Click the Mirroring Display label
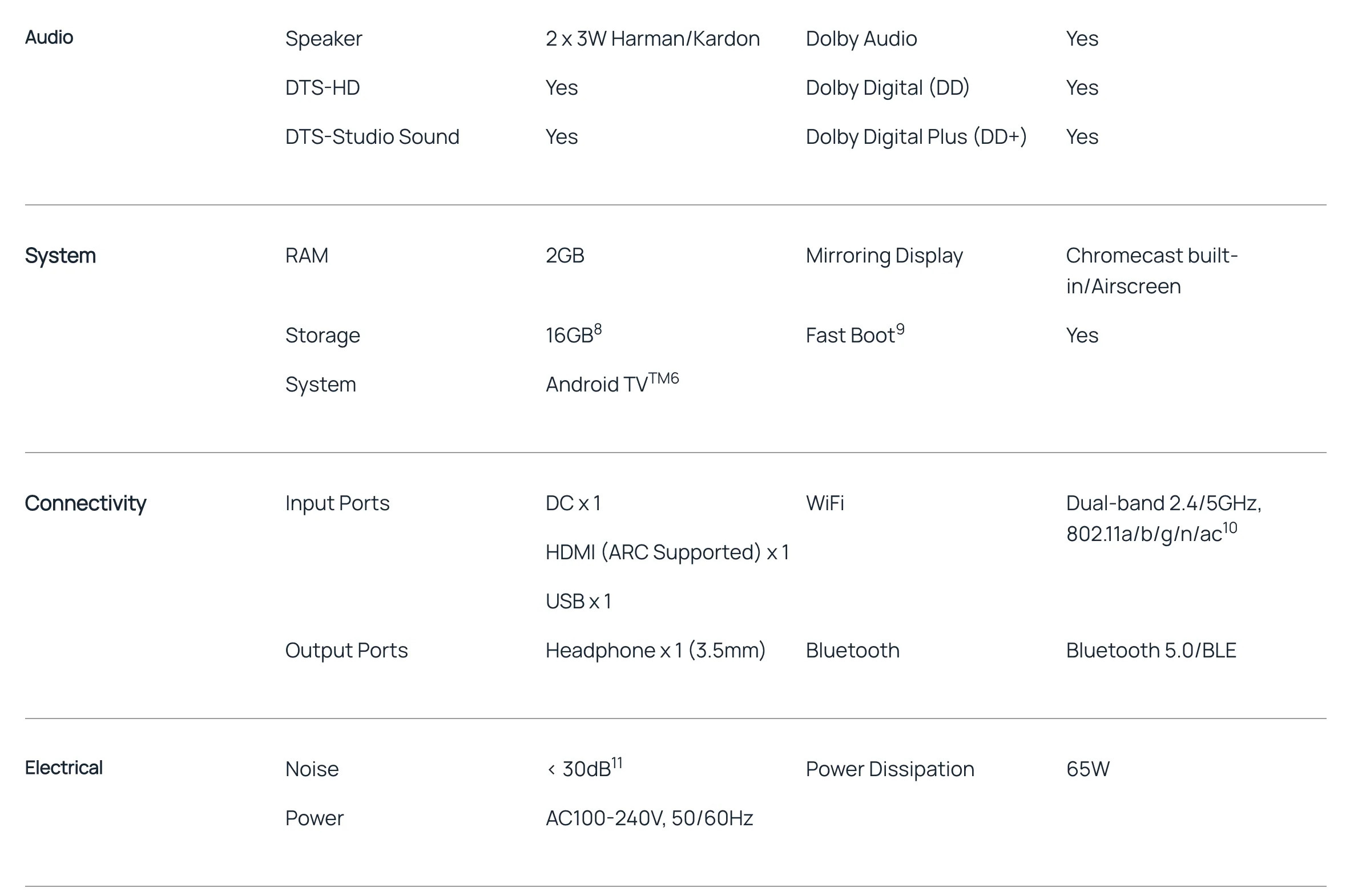1346x896 pixels. tap(884, 256)
